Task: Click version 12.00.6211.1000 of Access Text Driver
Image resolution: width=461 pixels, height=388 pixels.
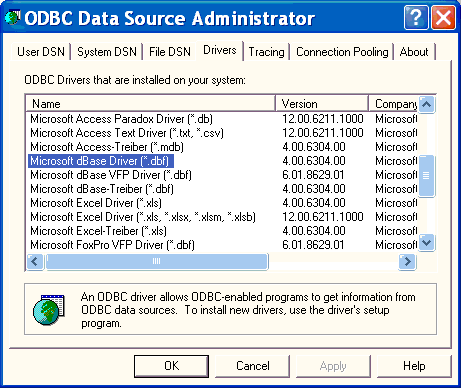Action: click(x=323, y=133)
